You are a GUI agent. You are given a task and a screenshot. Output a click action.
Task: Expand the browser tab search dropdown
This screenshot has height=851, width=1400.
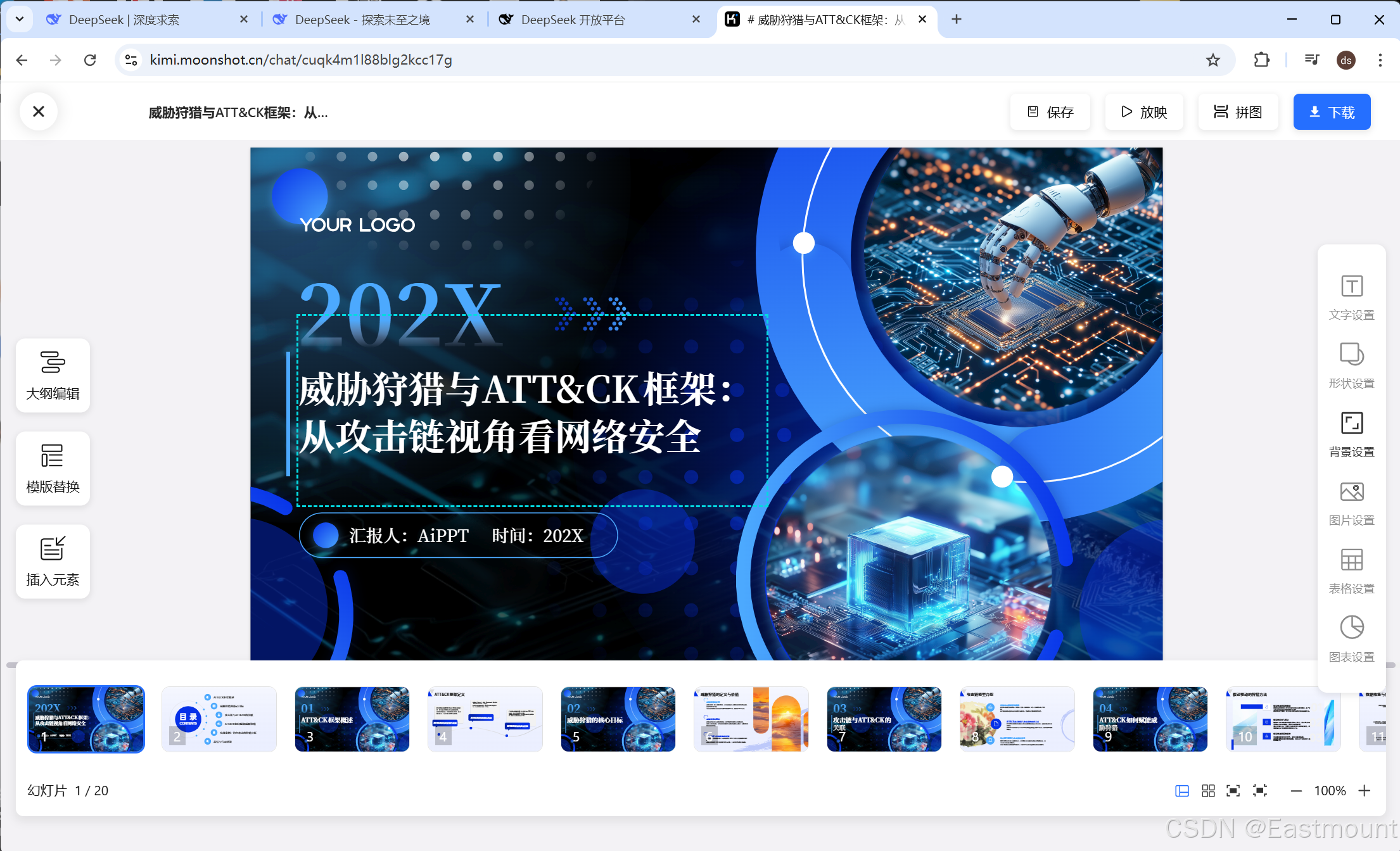[x=20, y=19]
